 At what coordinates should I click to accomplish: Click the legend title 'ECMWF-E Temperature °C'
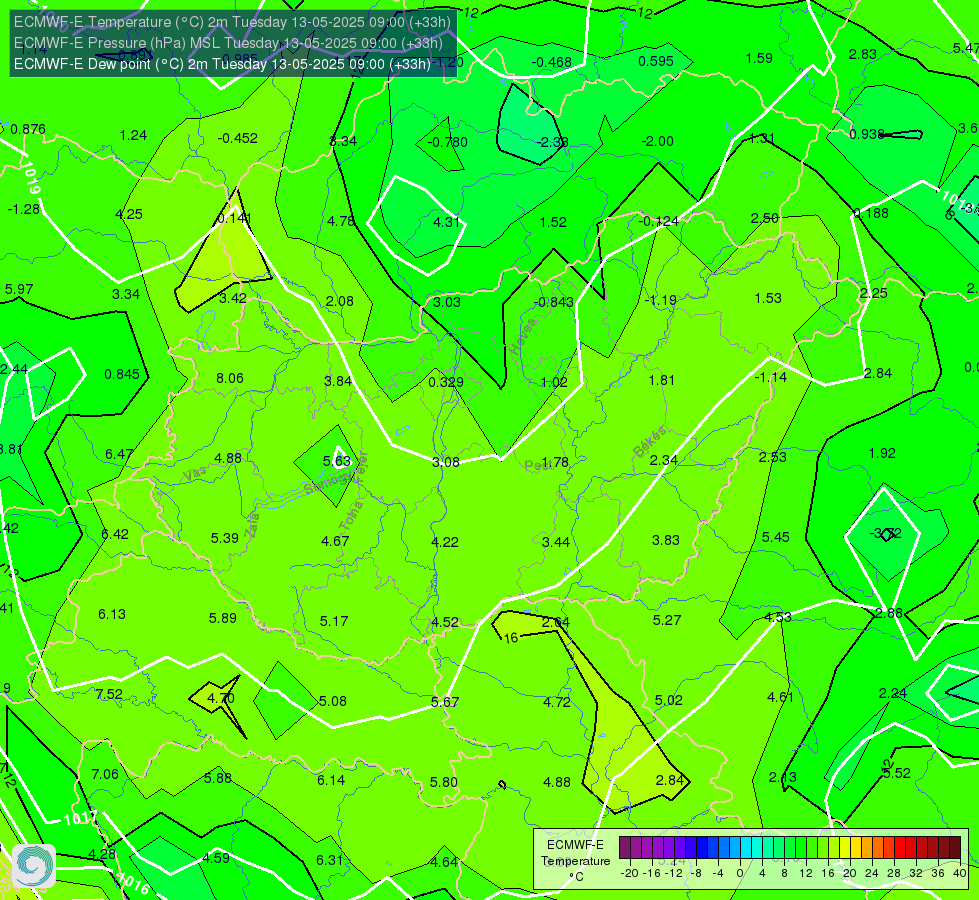pos(576,861)
